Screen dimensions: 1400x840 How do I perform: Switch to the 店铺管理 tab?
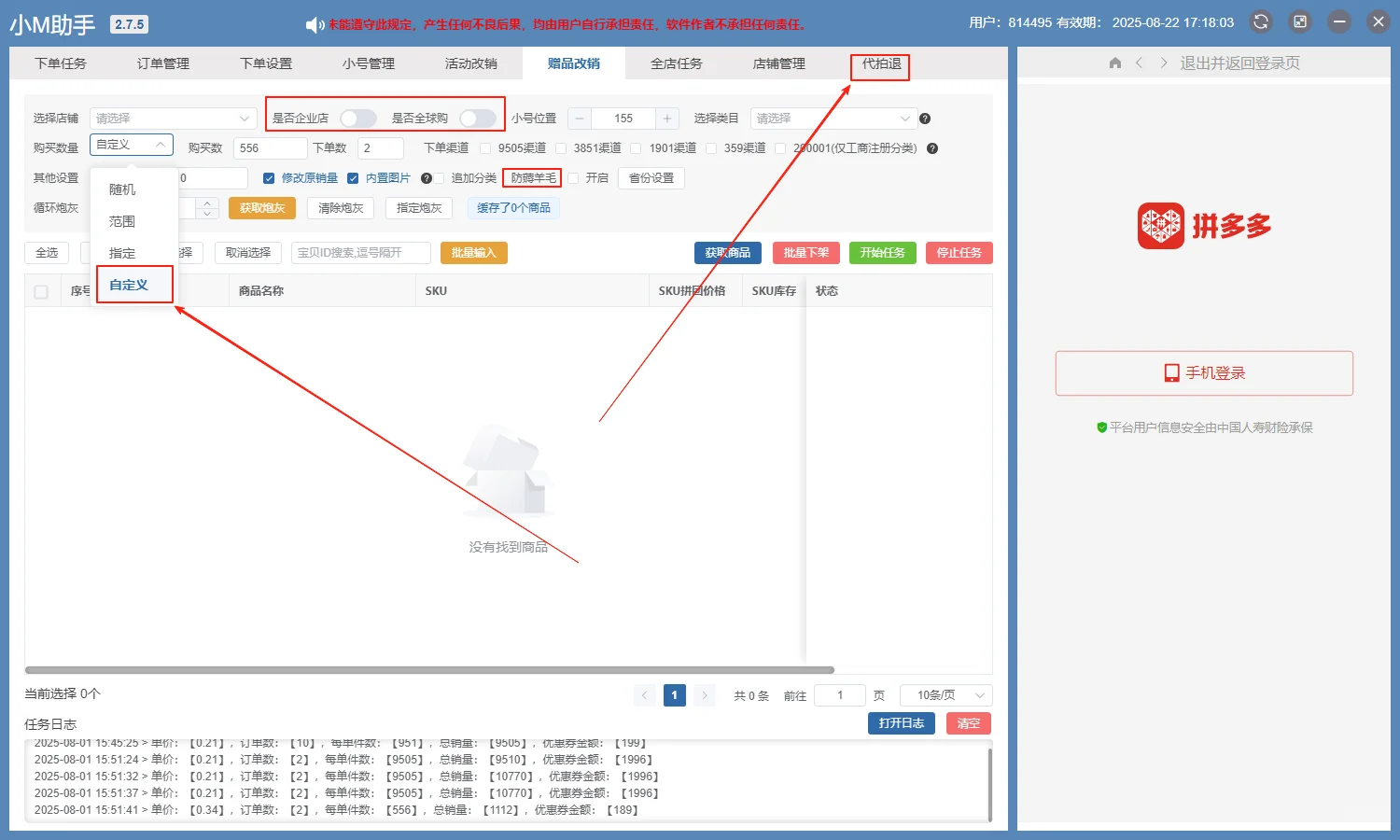779,63
